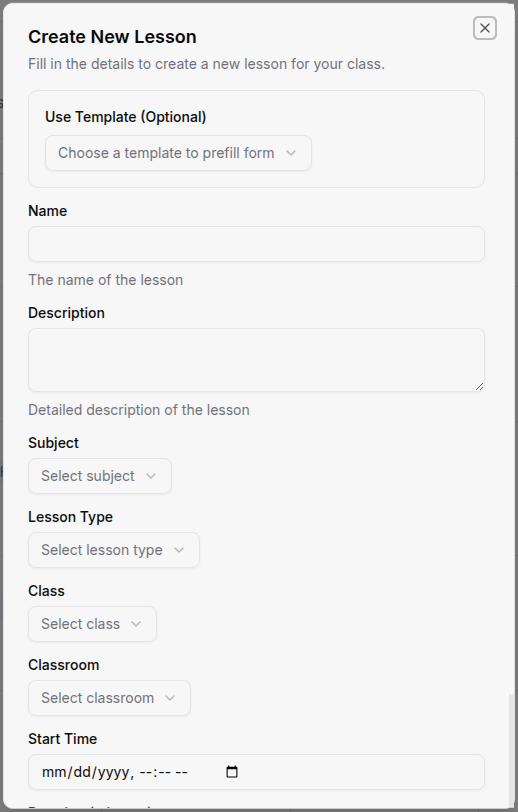
Task: Grab the Description textarea resize handle
Action: 480,386
